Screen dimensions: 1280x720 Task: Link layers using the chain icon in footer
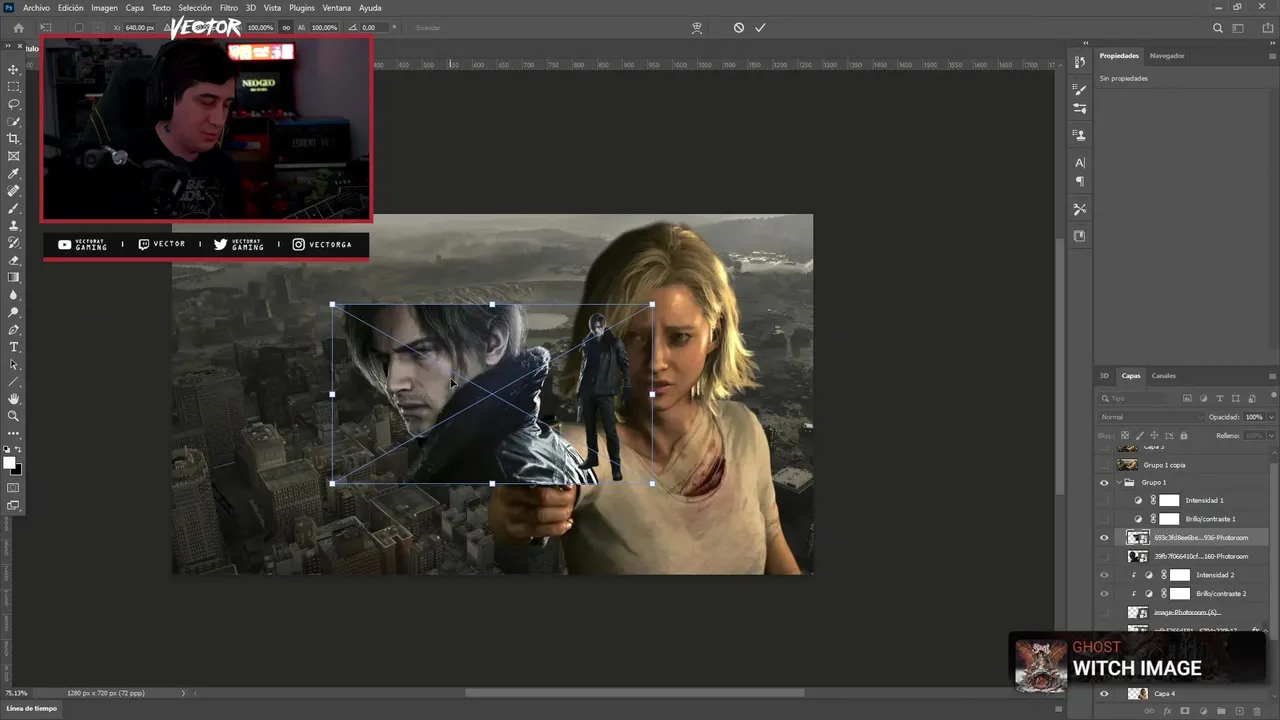pyautogui.click(x=1149, y=711)
